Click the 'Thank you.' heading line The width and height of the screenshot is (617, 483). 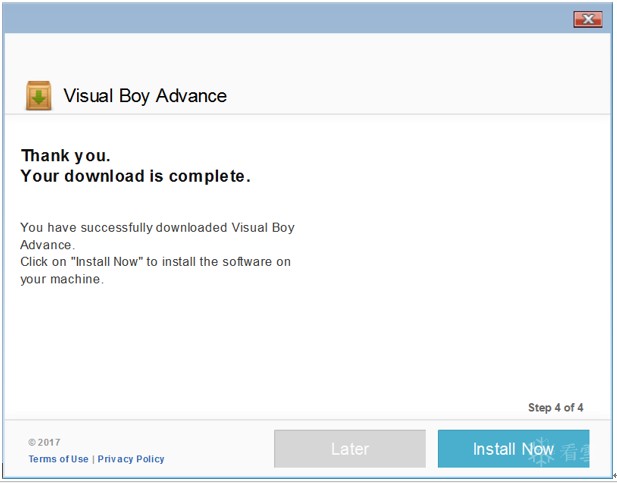point(65,155)
